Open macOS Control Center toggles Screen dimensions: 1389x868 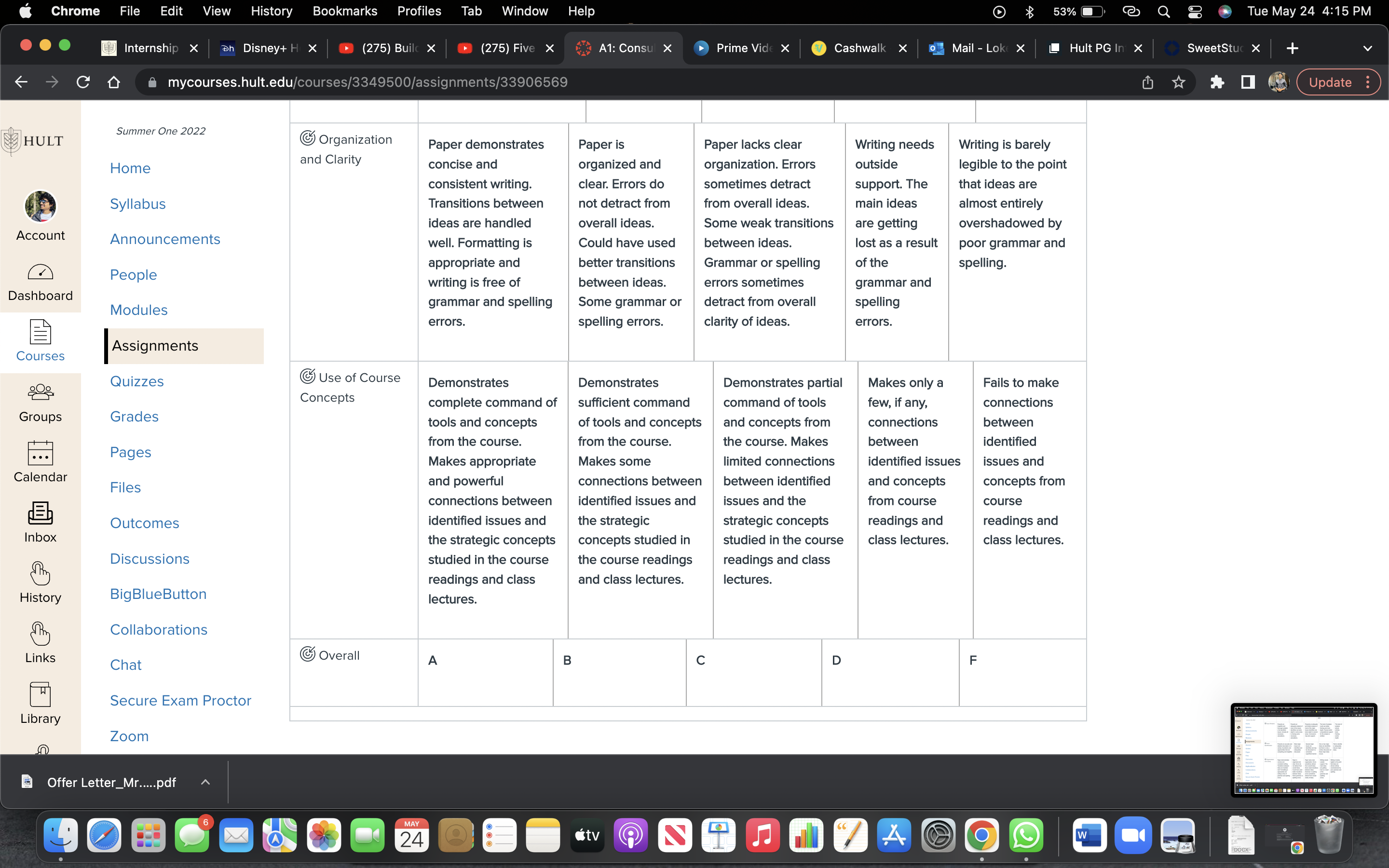click(1195, 12)
